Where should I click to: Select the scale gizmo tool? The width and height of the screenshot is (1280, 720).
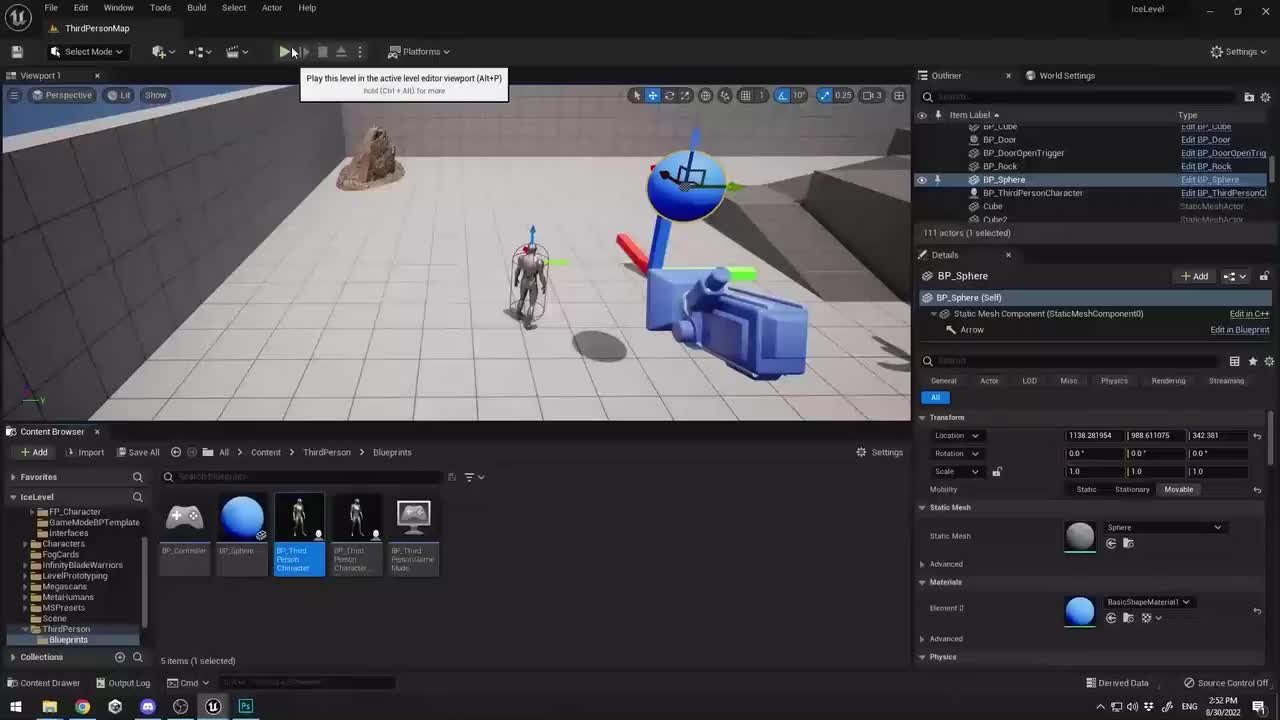point(686,95)
